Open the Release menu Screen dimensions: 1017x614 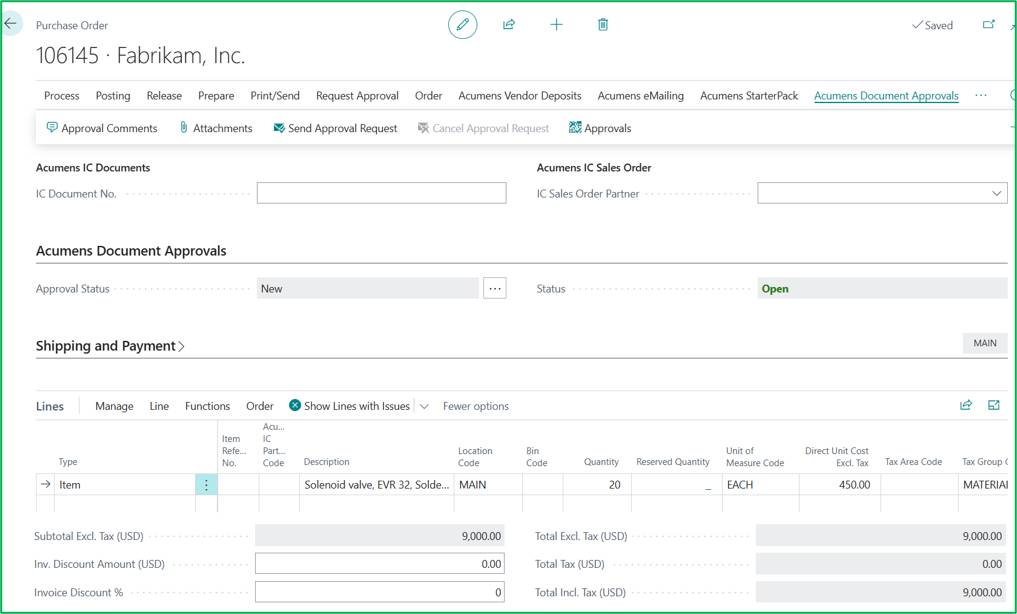164,95
